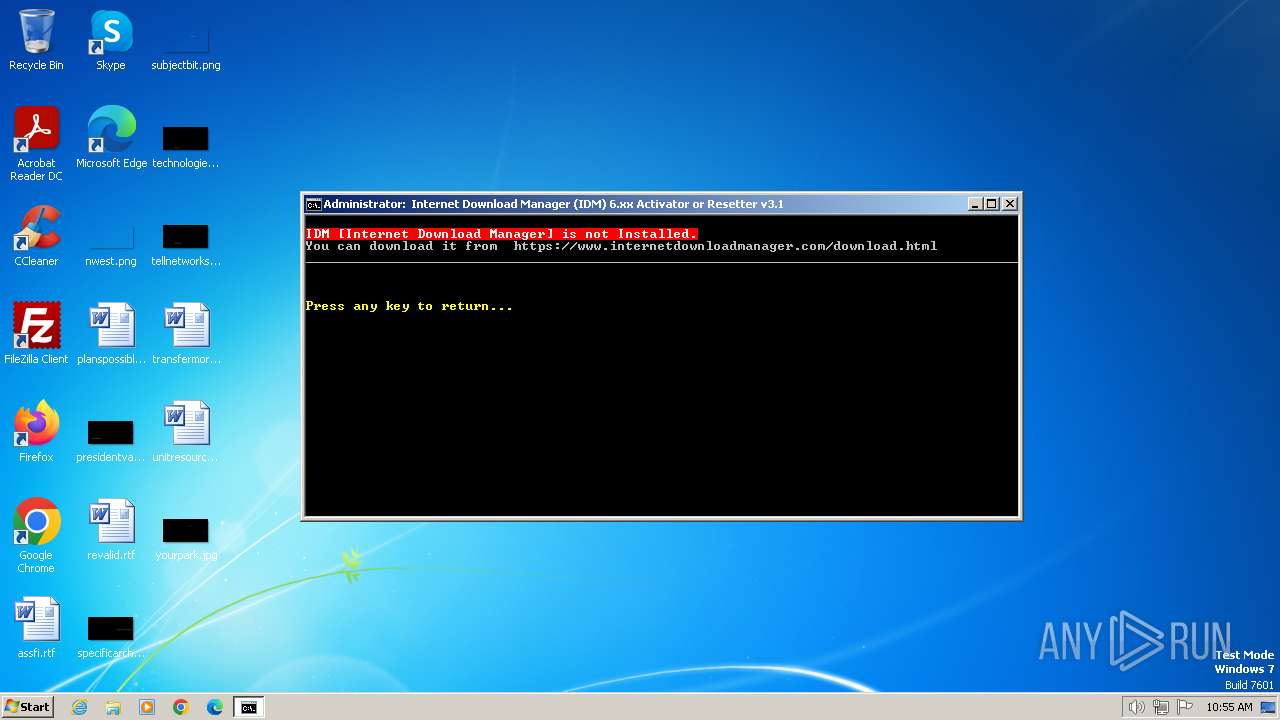
Task: Select the Microsoft Edge desktop shortcut
Action: tap(111, 138)
